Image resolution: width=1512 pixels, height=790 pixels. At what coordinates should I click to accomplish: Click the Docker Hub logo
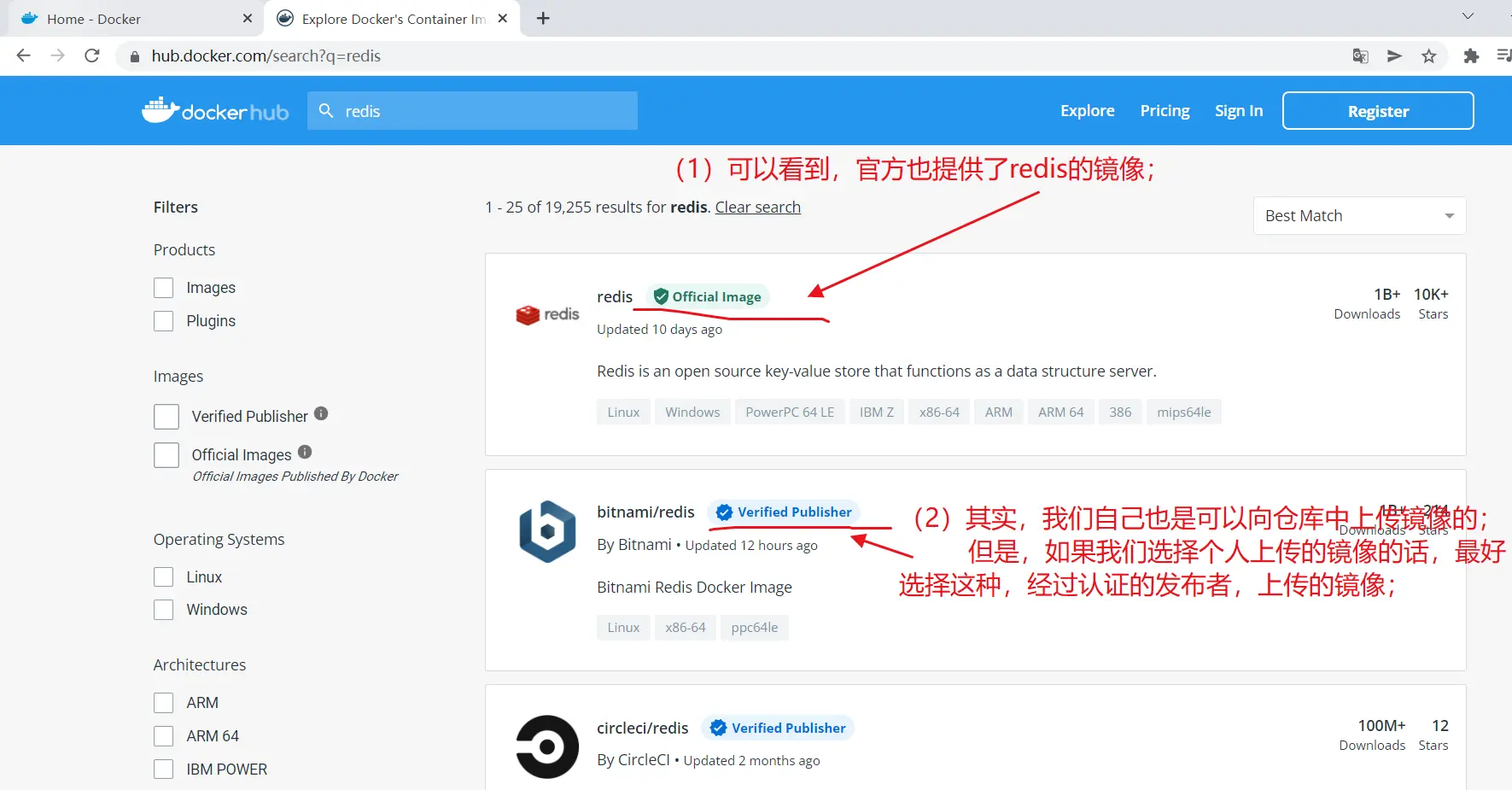click(215, 111)
